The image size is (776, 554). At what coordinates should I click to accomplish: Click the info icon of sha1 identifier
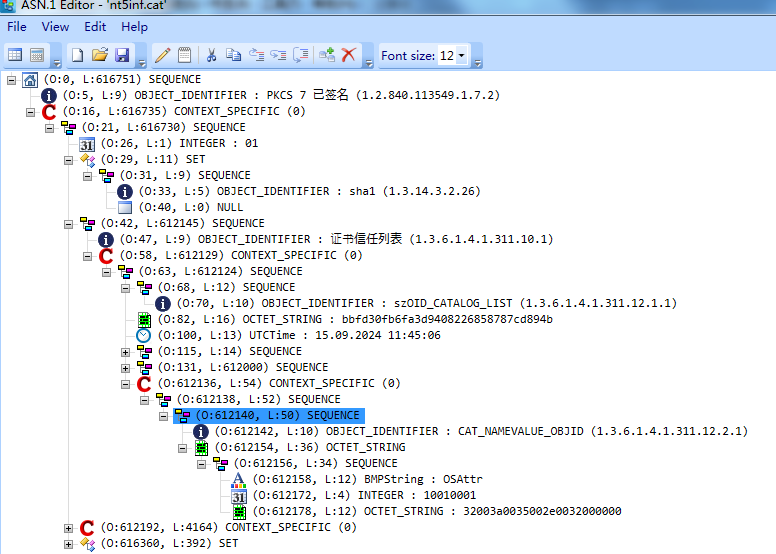click(125, 192)
